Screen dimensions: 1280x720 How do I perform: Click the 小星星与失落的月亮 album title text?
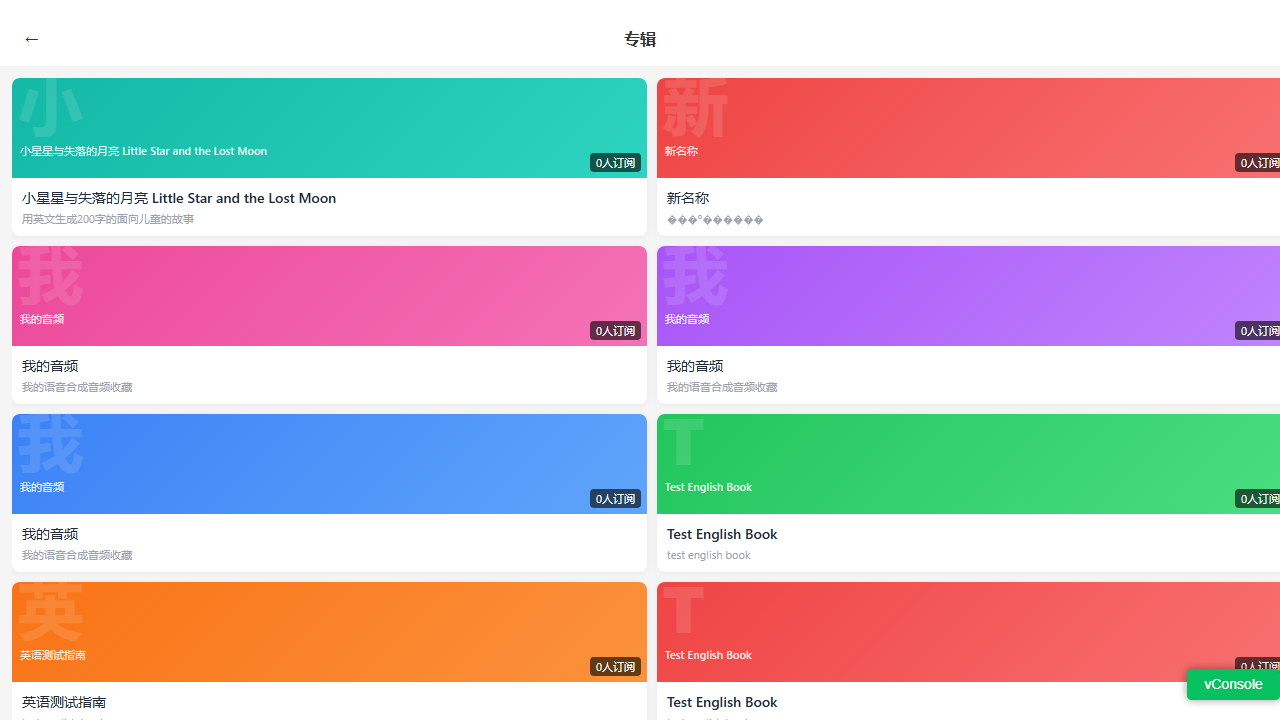pyautogui.click(x=179, y=198)
